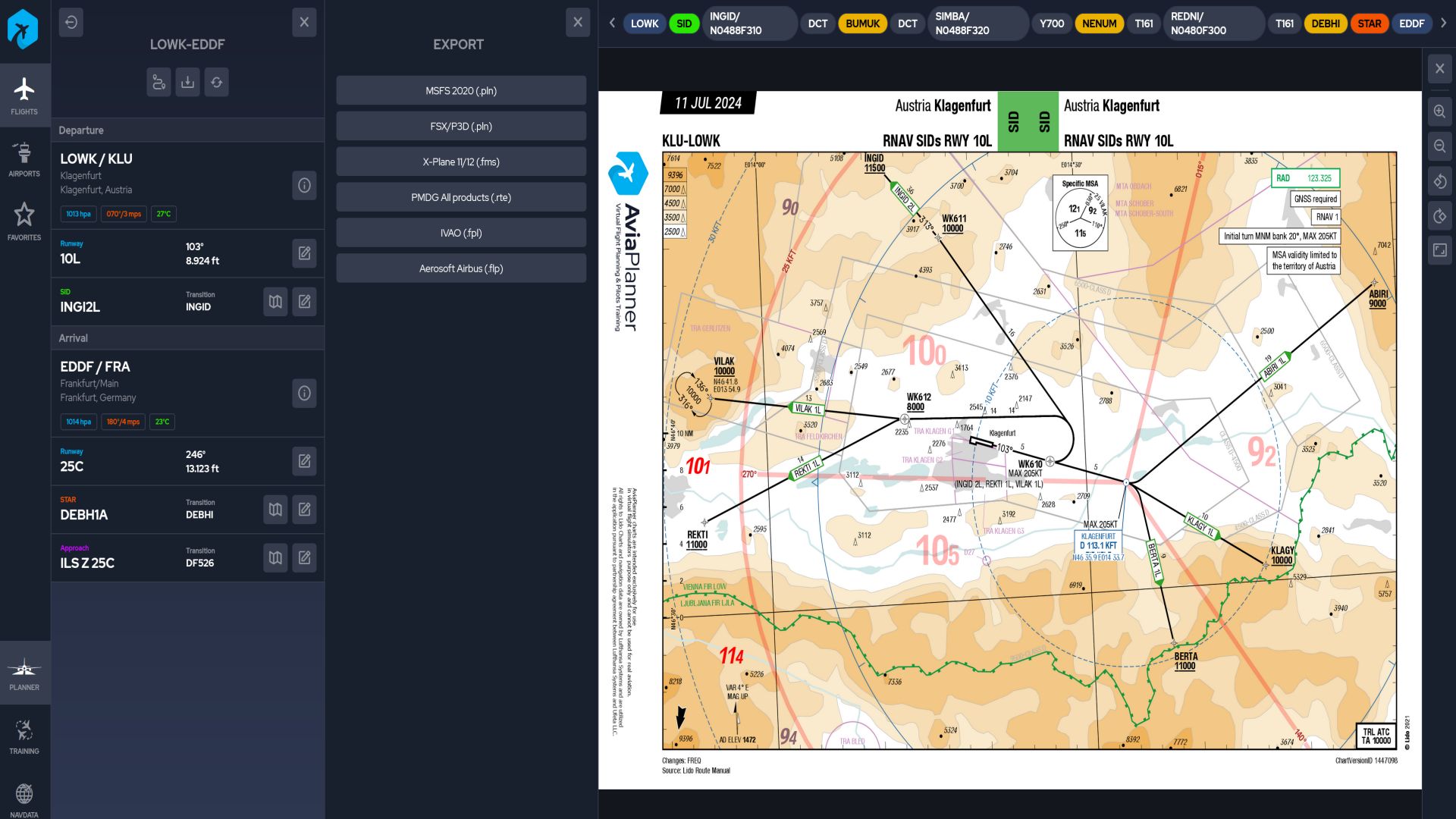The height and width of the screenshot is (819, 1456).
Task: Export as FSX/P3D (.pln)
Action: (x=461, y=126)
